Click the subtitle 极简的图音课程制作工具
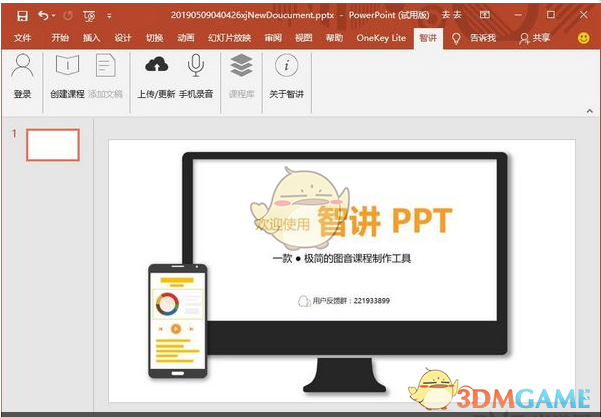The width and height of the screenshot is (601, 417). pyautogui.click(x=357, y=258)
